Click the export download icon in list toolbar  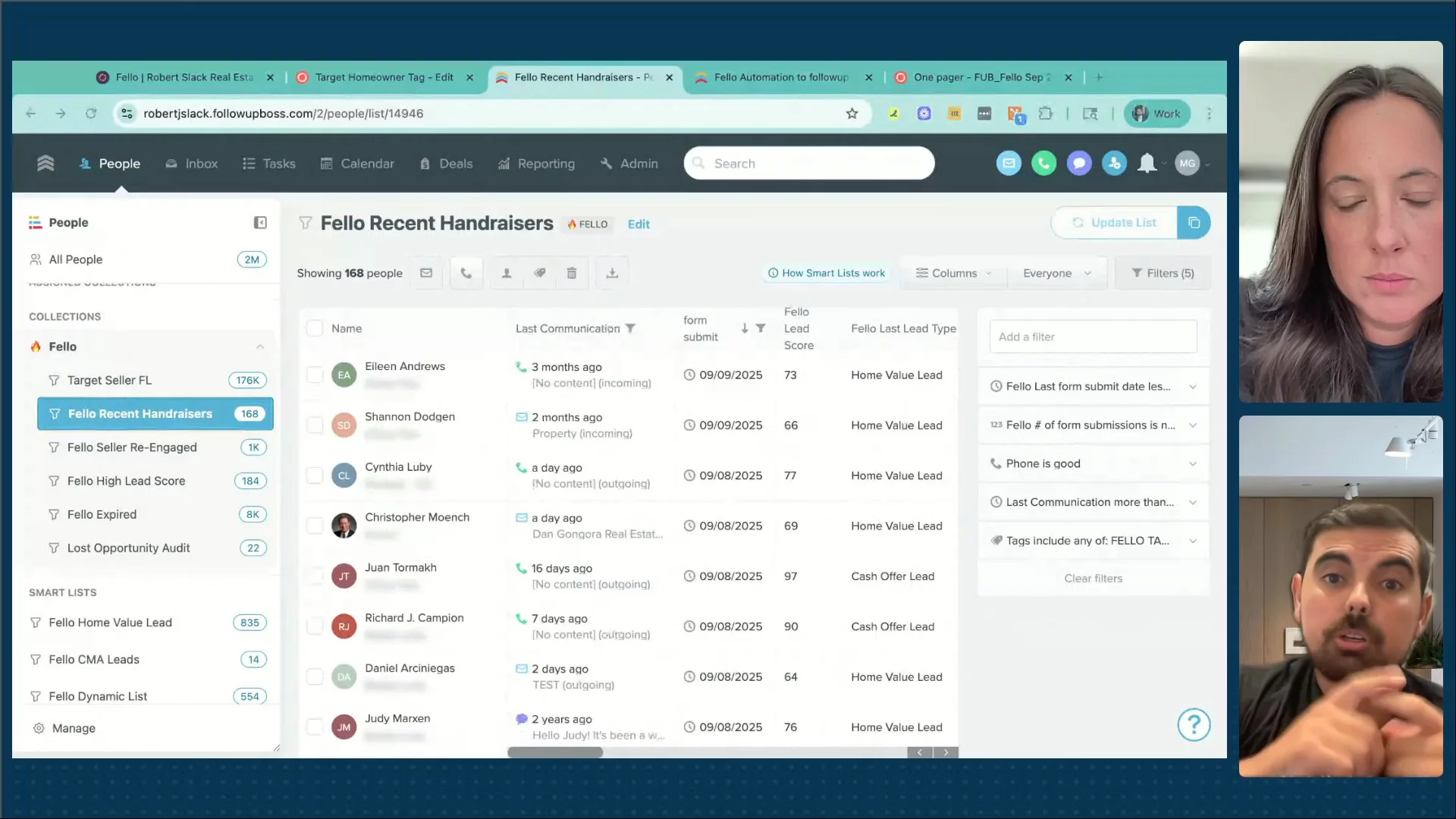click(x=612, y=273)
